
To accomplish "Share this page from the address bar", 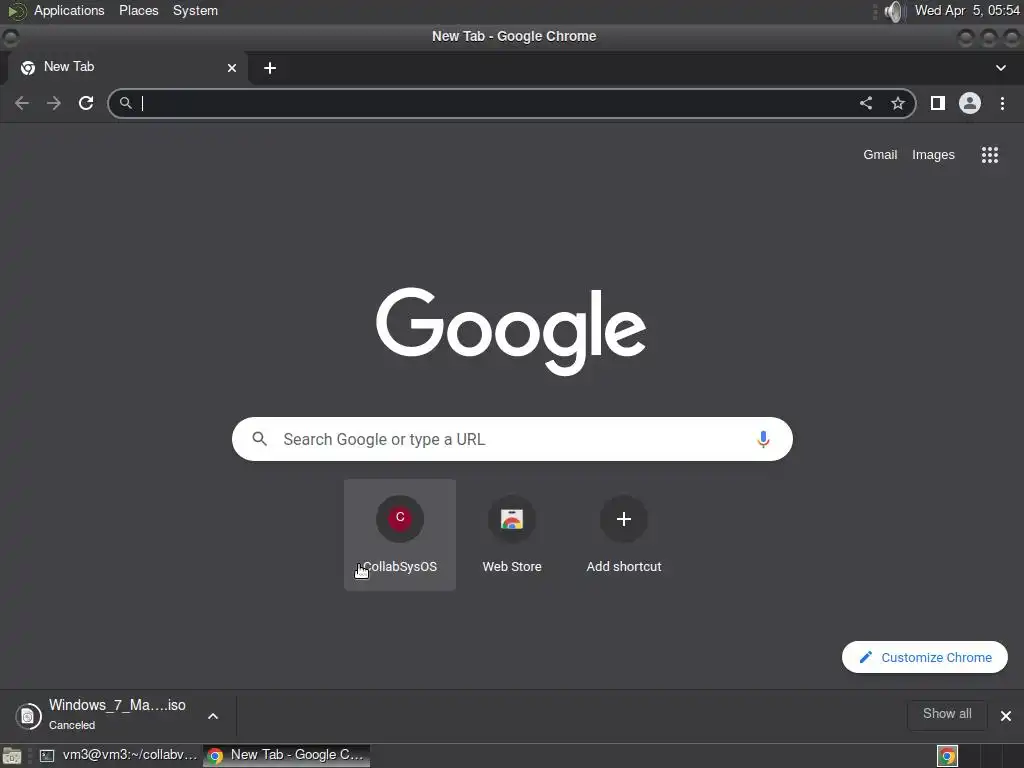I will point(866,103).
